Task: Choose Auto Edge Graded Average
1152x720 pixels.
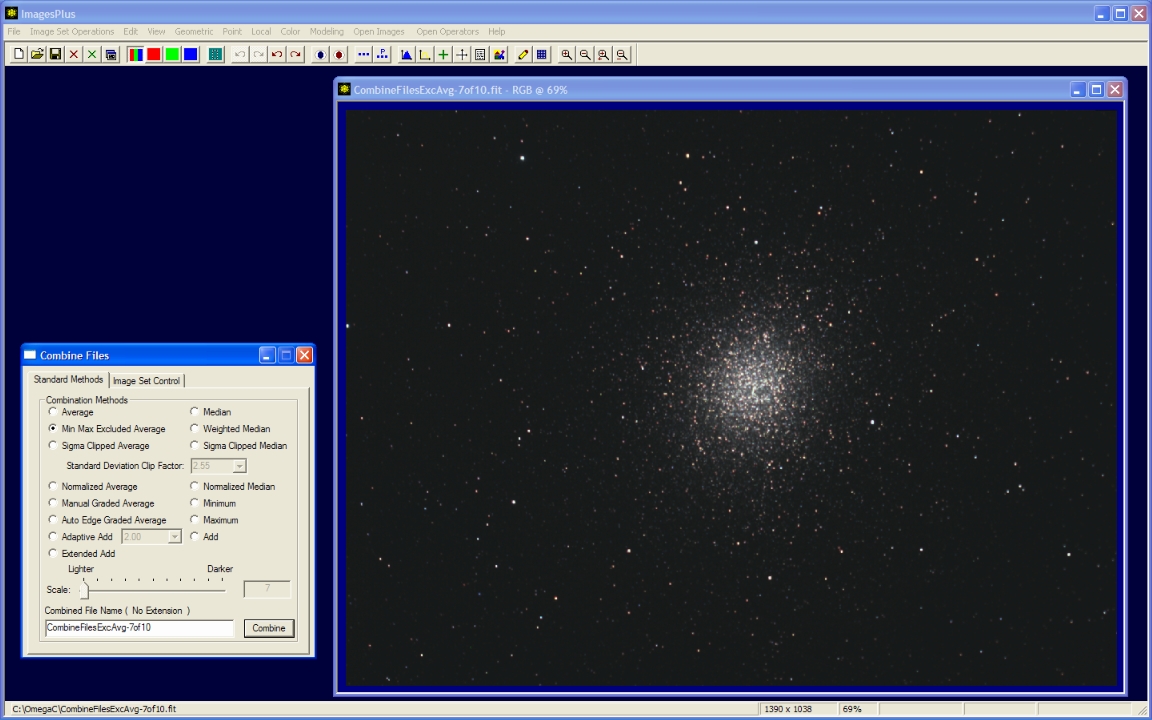Action: 52,519
